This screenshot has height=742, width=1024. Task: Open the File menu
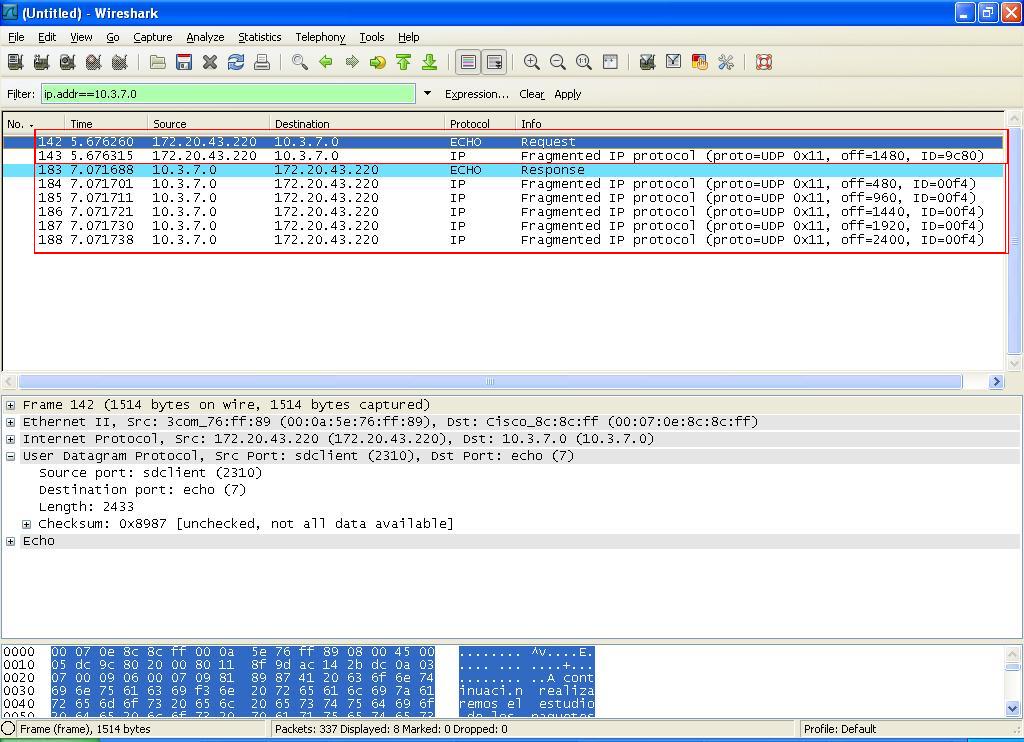coord(16,37)
